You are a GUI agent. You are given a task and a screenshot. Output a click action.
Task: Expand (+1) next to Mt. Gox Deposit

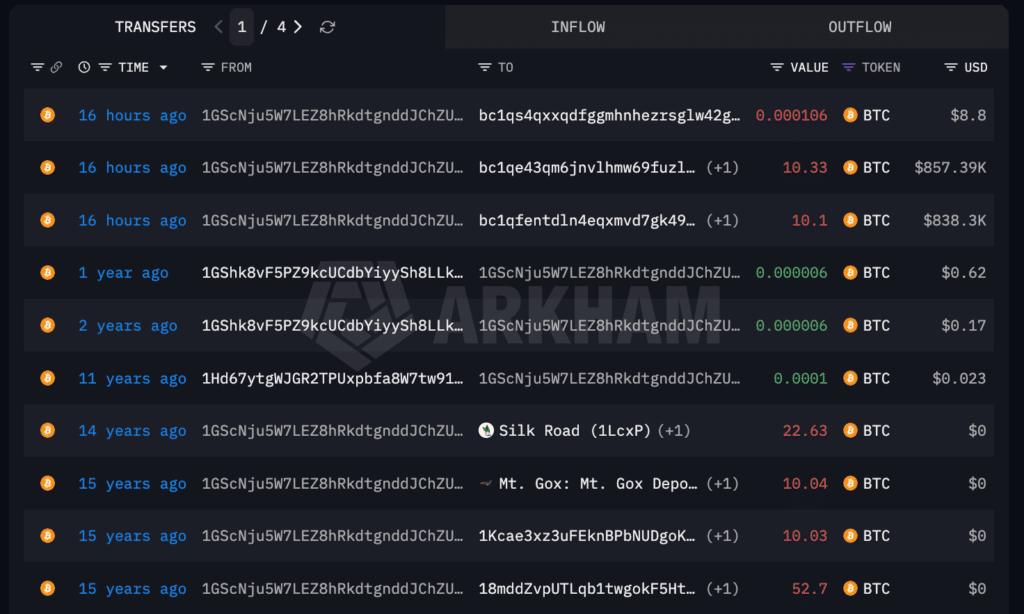click(x=722, y=484)
